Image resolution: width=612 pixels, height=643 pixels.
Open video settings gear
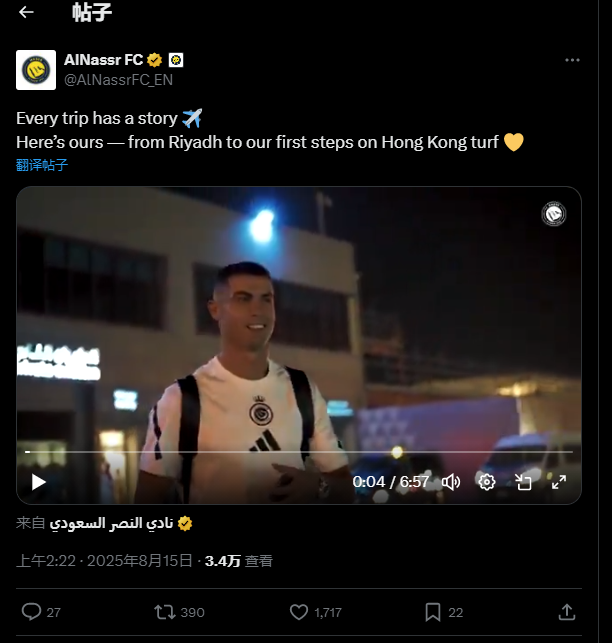pos(487,482)
